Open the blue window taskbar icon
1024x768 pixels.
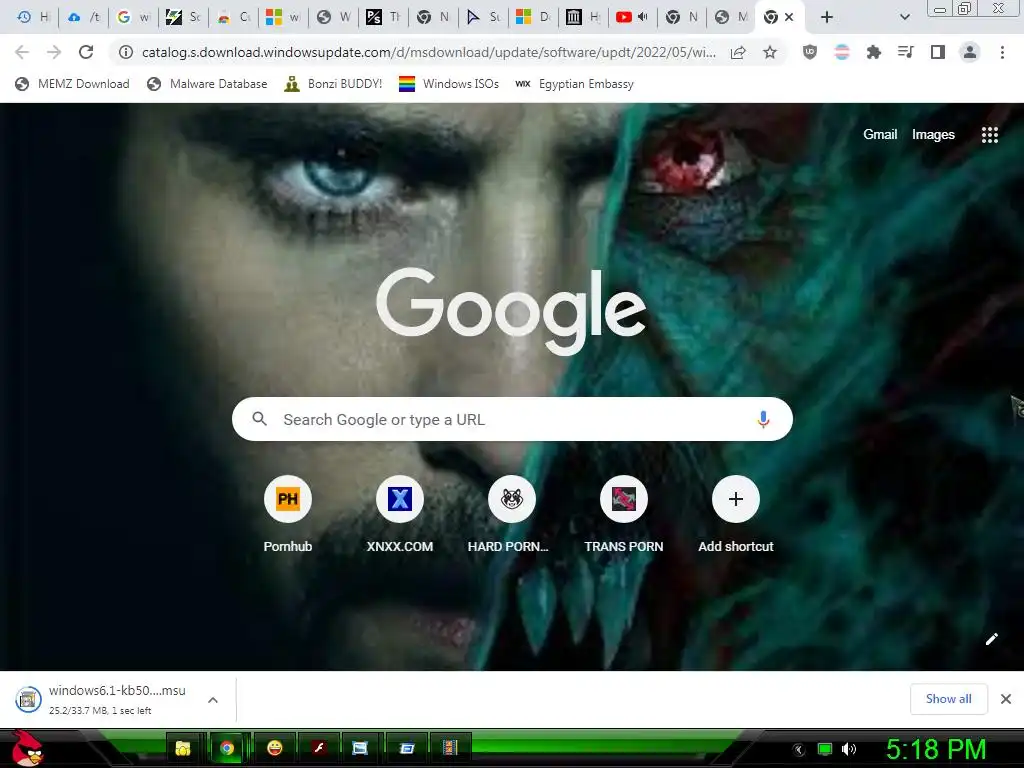coord(406,748)
